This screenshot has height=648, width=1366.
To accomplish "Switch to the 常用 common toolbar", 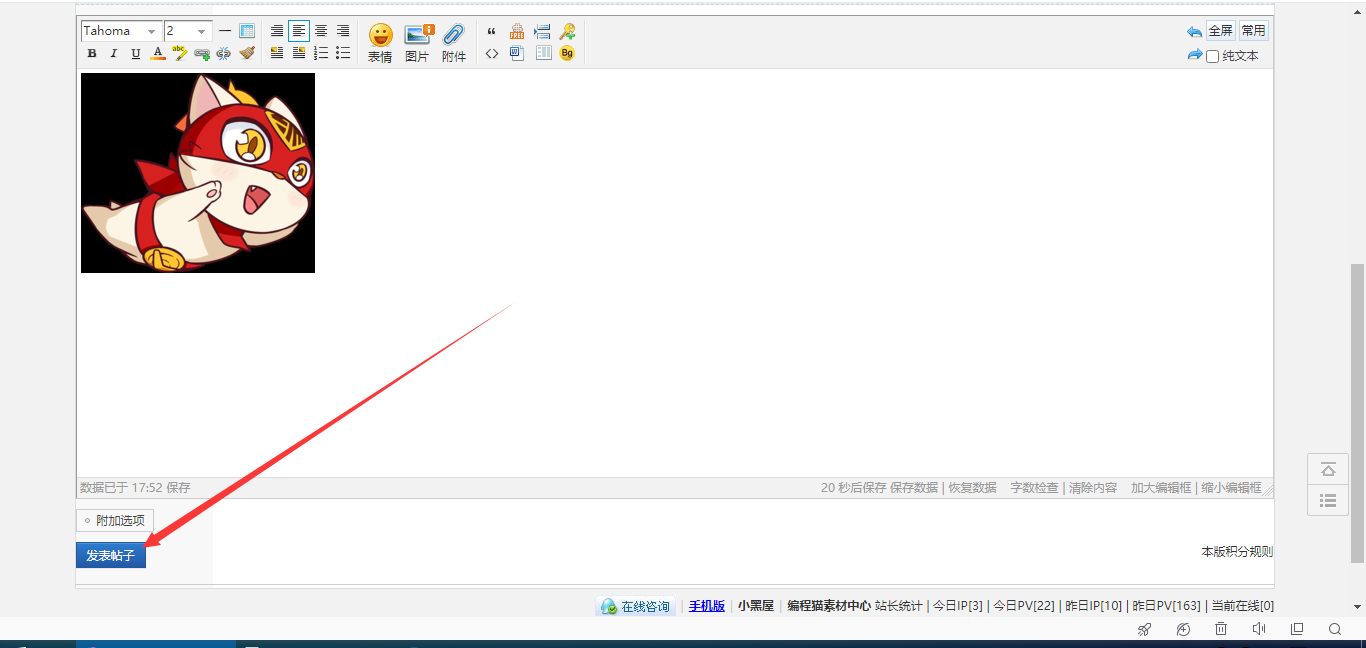I will 1254,31.
